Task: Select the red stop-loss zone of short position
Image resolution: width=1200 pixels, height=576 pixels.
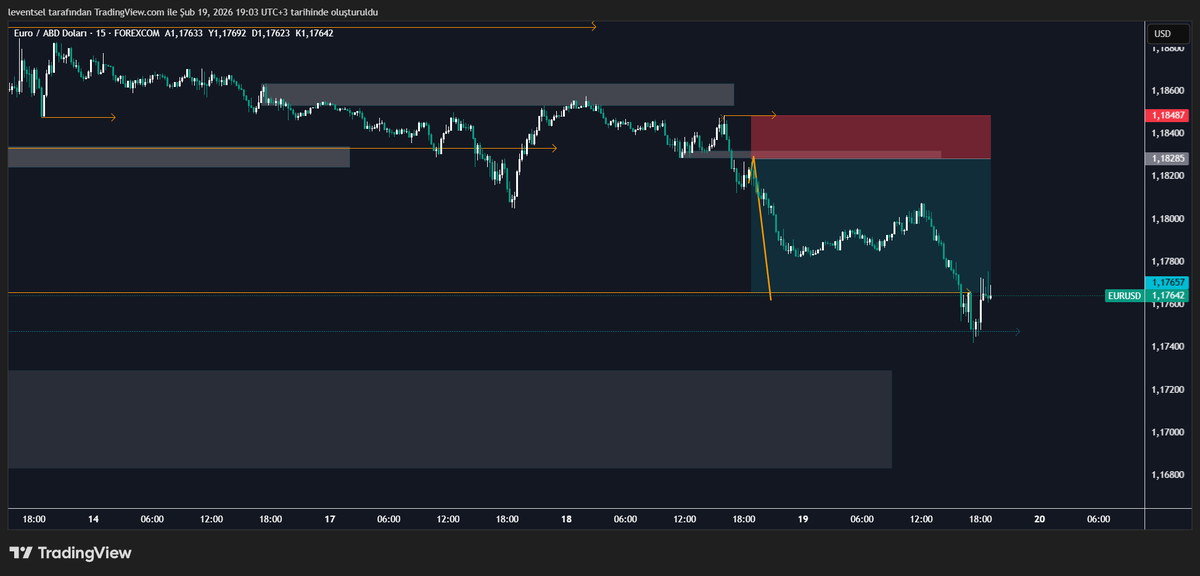Action: pyautogui.click(x=870, y=137)
